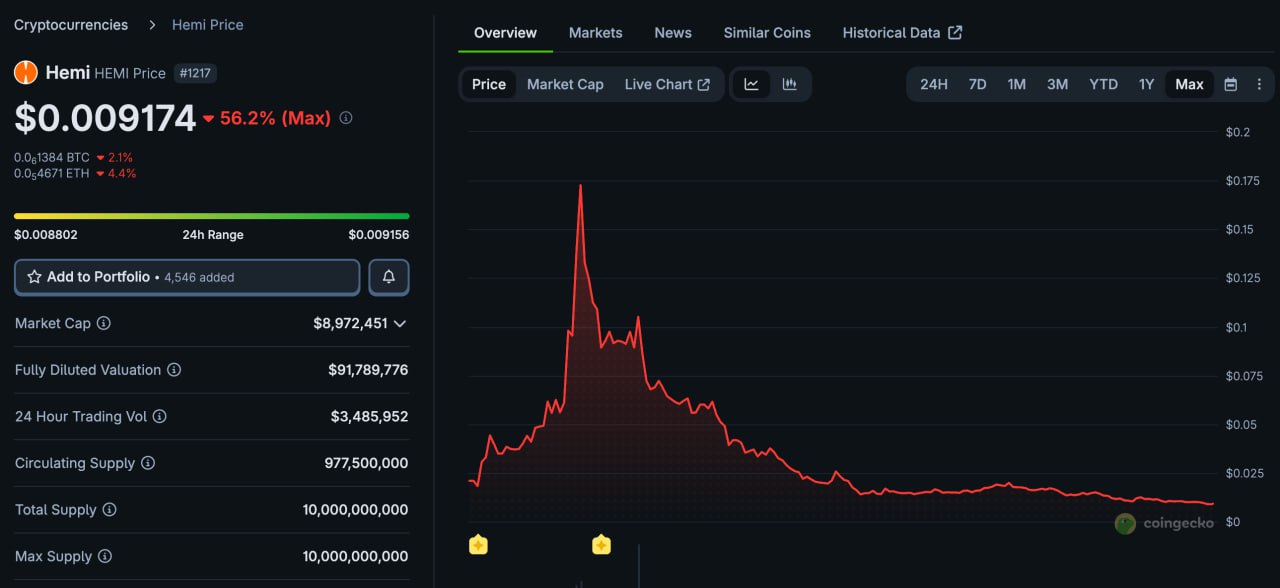Open Historical Data external link
This screenshot has width=1280, height=588.
pos(902,33)
